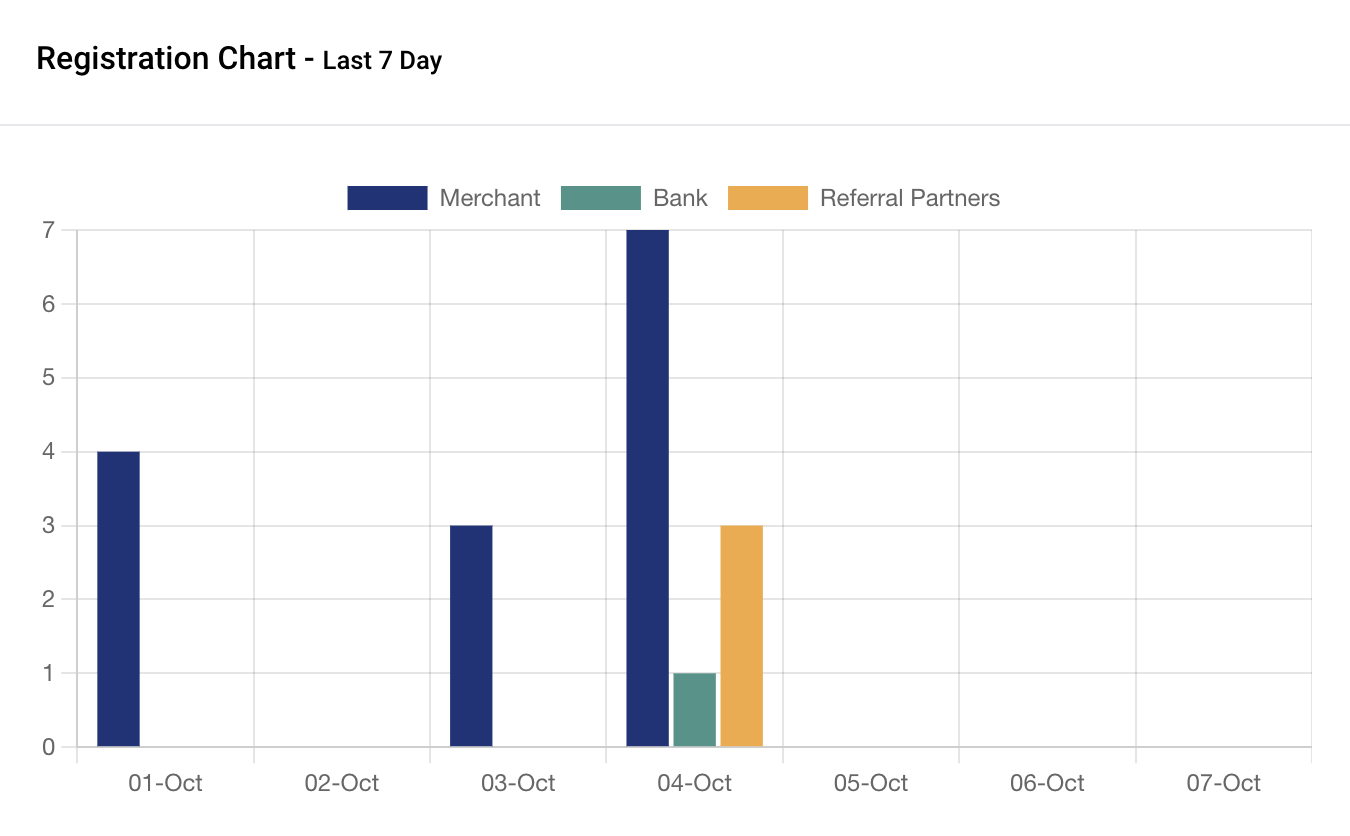Click the Registration Chart title

[x=166, y=59]
